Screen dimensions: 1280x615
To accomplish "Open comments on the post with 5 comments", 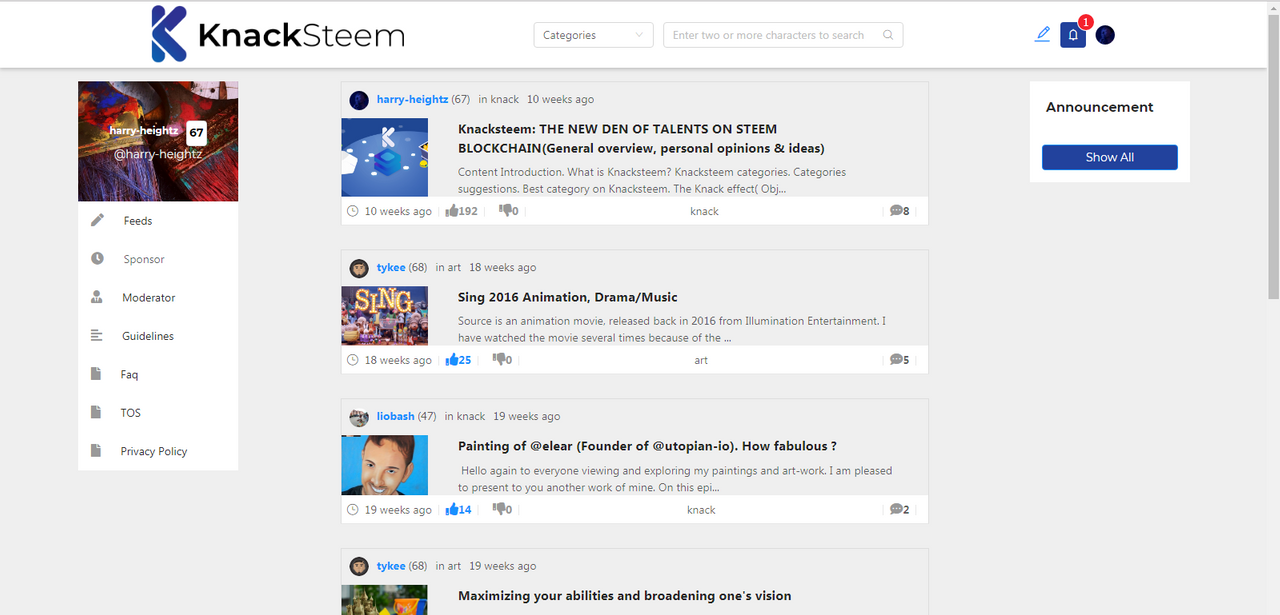I will (x=899, y=360).
